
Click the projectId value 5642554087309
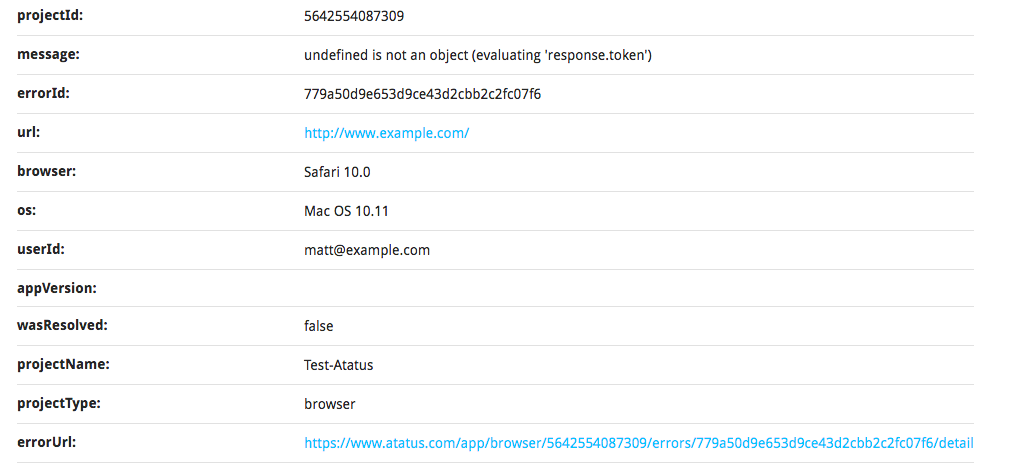(354, 16)
